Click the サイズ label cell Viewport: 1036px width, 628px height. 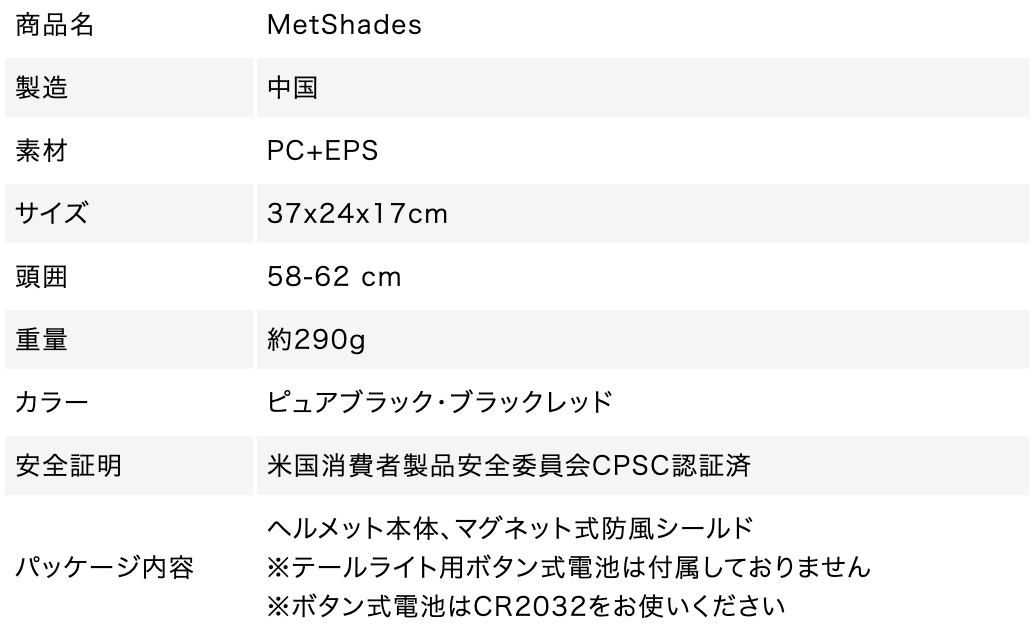(x=129, y=214)
